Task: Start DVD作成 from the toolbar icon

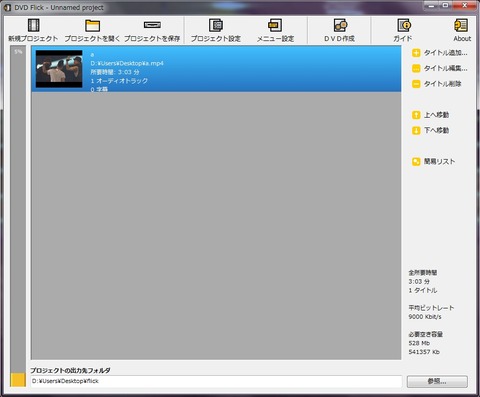Action: pyautogui.click(x=340, y=25)
